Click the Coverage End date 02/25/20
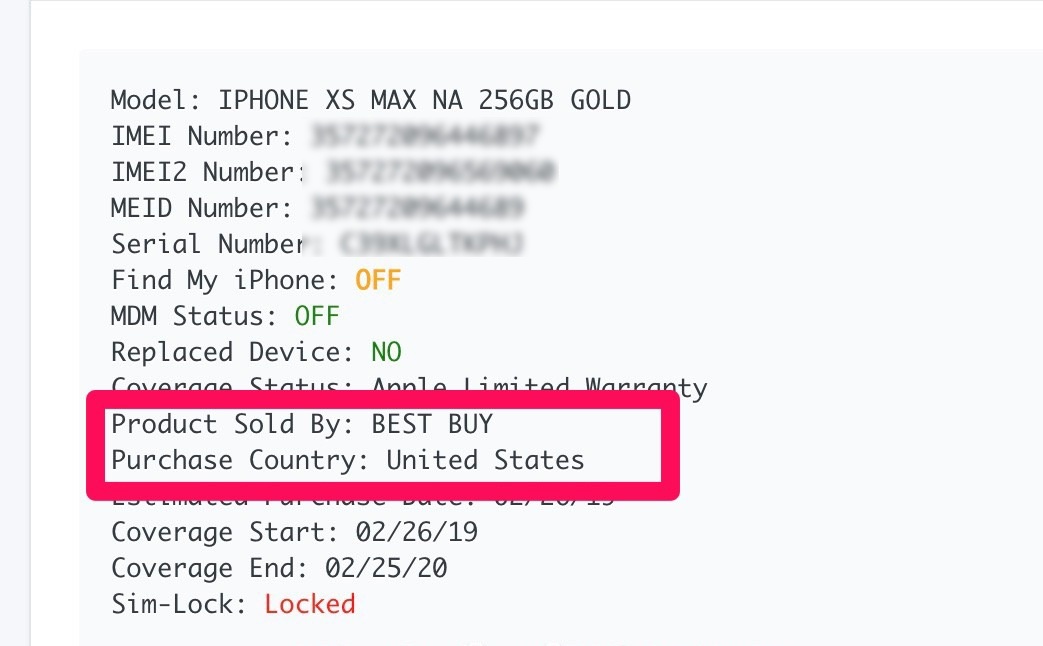1043x646 pixels. point(386,568)
